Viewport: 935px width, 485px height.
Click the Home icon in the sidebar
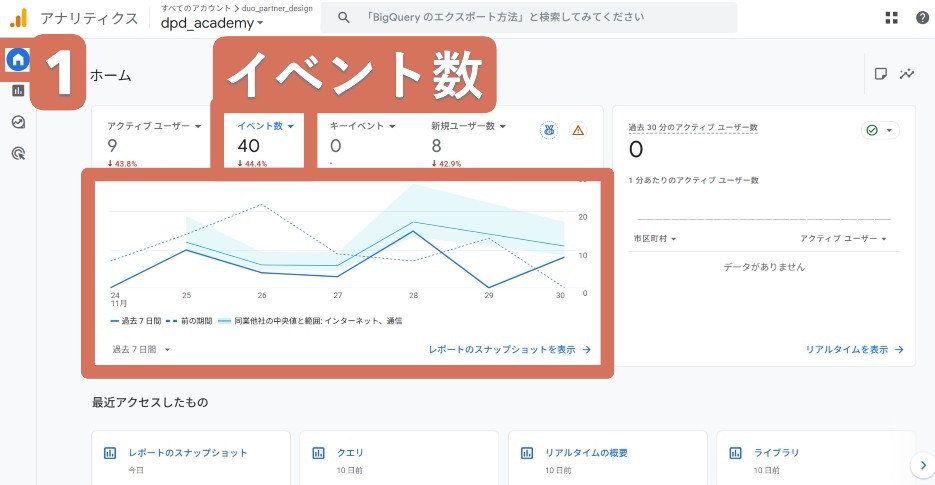[x=17, y=60]
